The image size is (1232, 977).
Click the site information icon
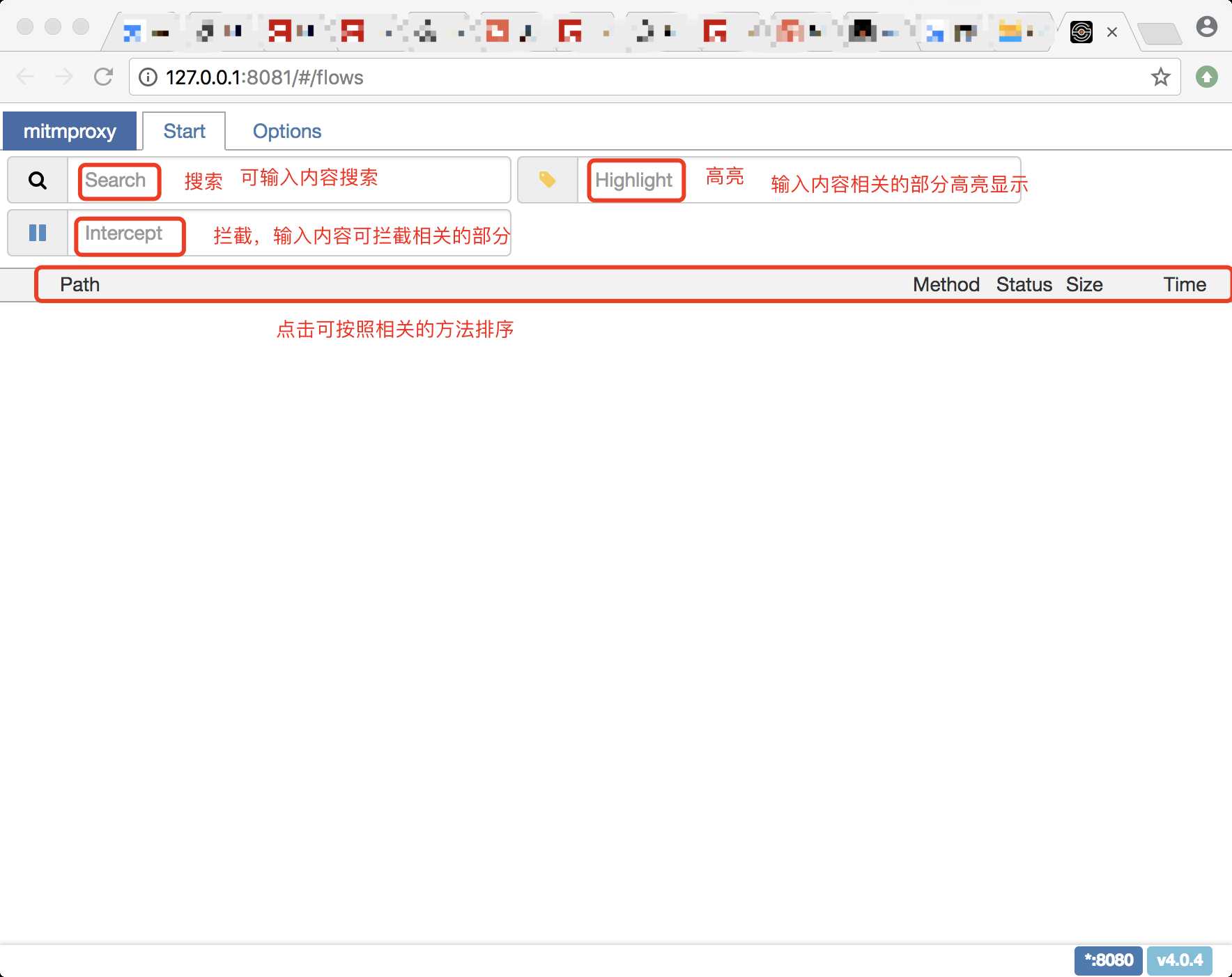coord(148,77)
